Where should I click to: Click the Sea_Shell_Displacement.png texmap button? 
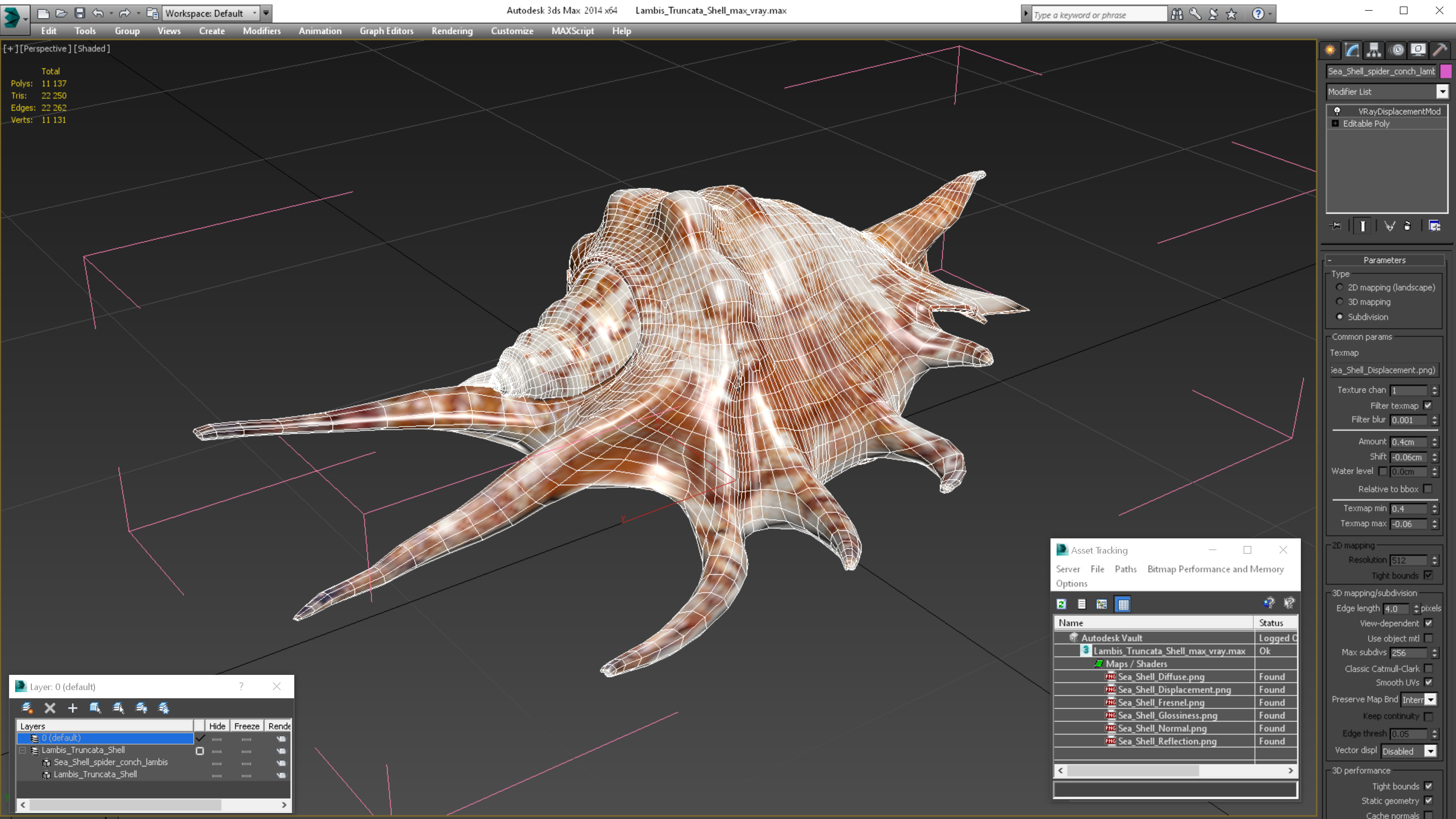(1383, 370)
